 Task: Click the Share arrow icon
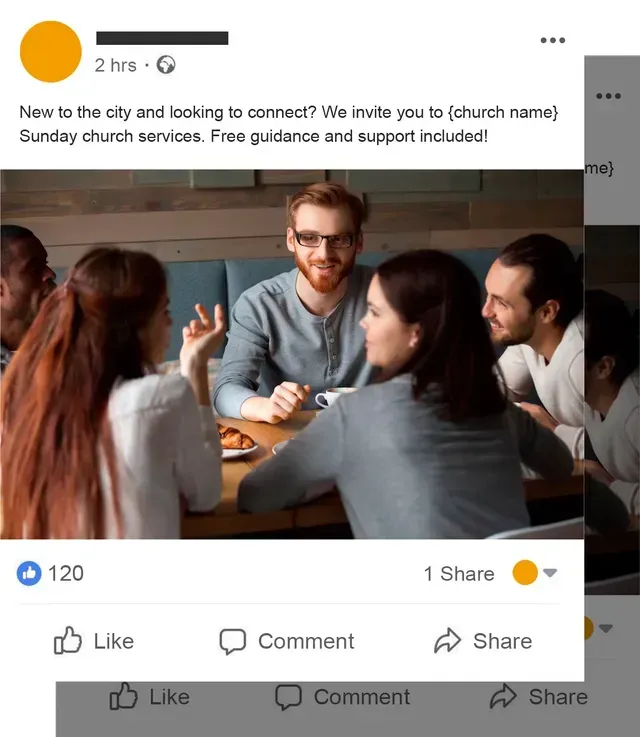pyautogui.click(x=447, y=641)
